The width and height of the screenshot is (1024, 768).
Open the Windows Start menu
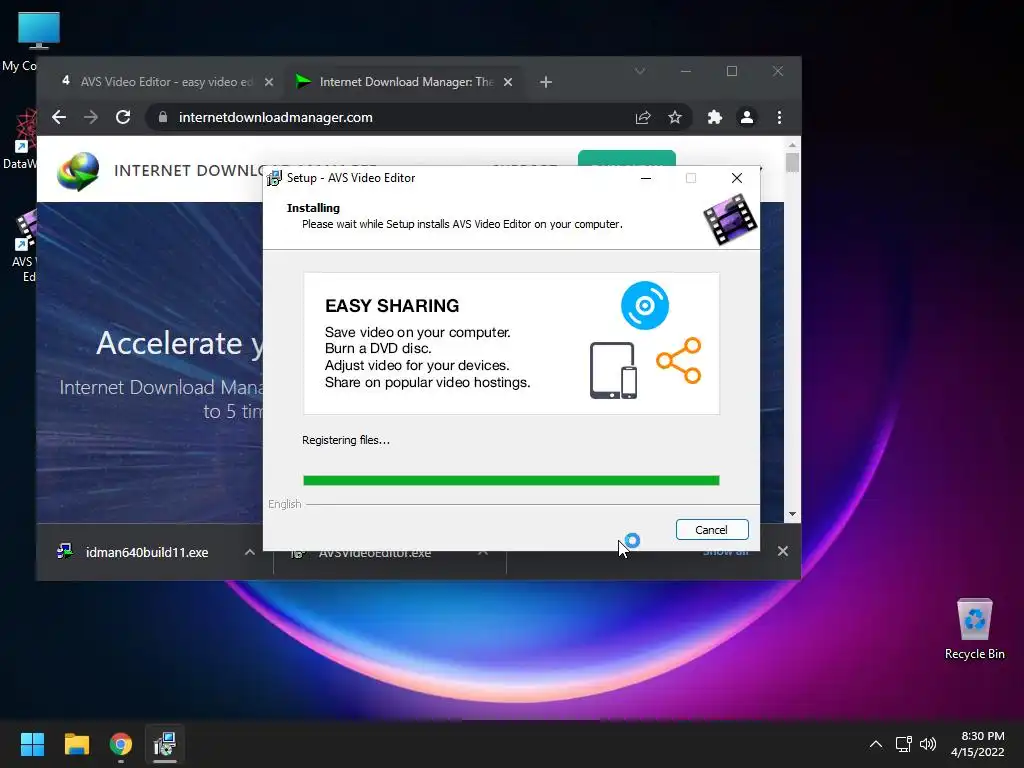point(32,744)
